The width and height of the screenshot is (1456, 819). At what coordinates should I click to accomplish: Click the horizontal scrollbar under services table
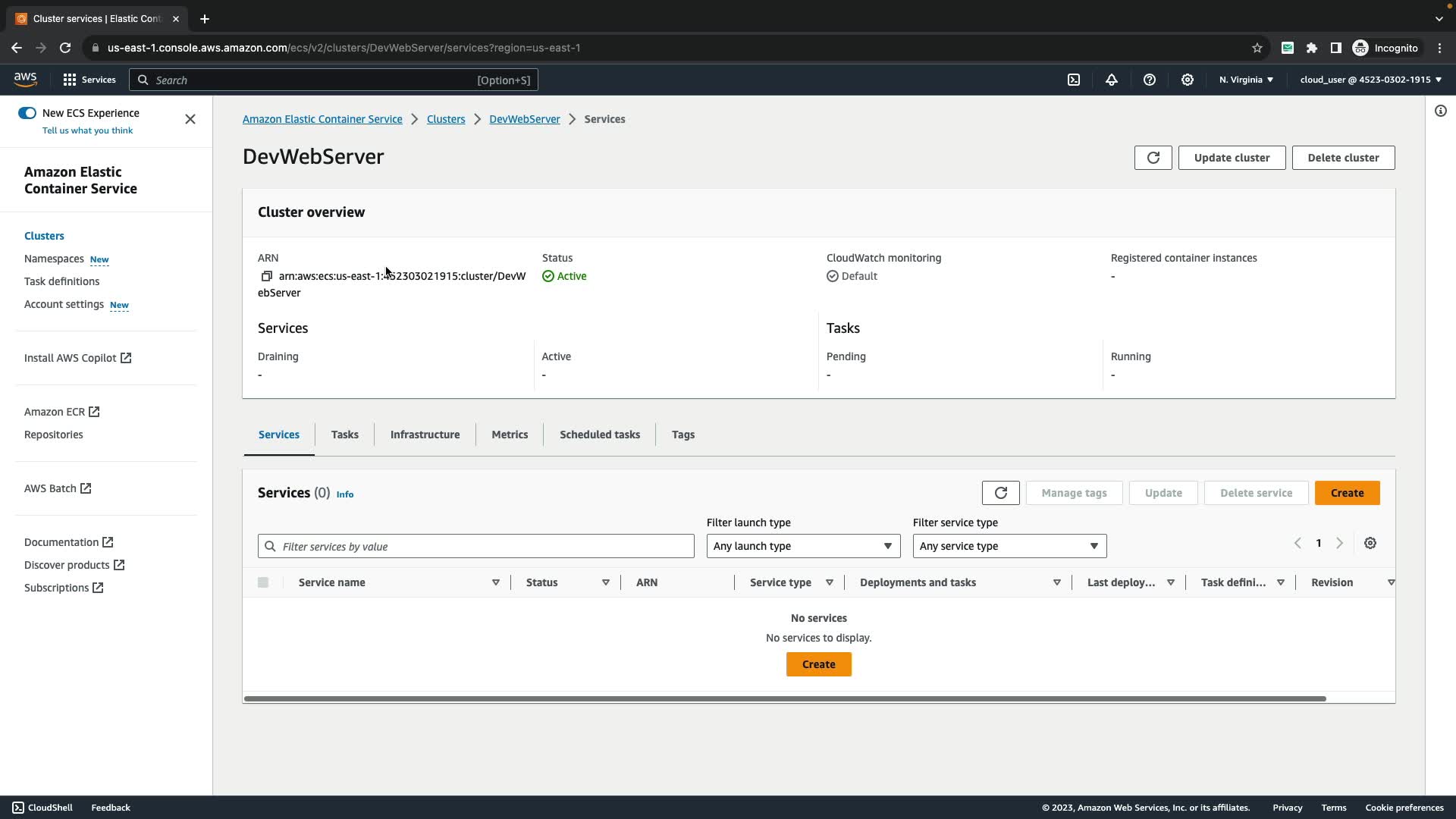click(785, 698)
